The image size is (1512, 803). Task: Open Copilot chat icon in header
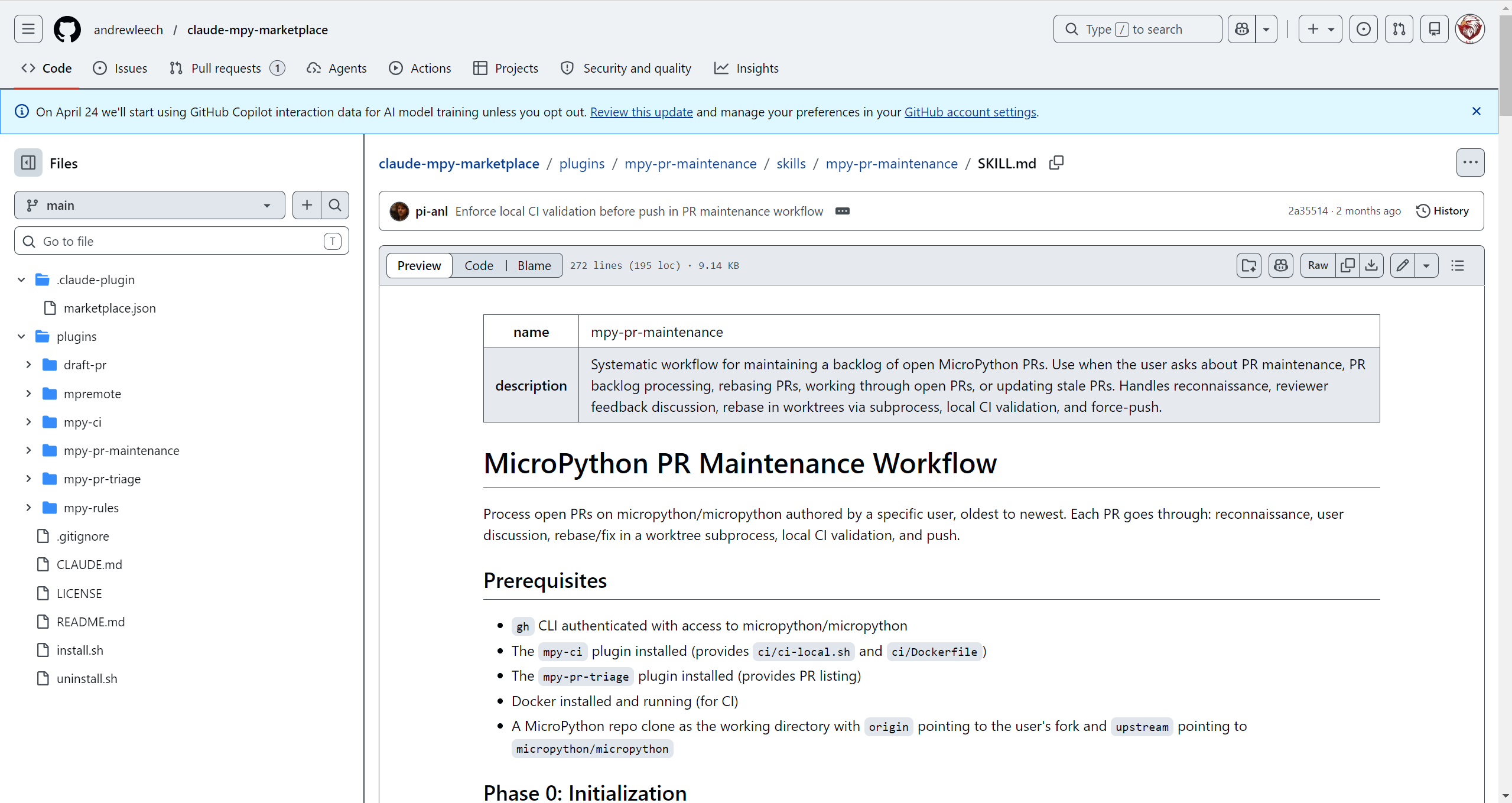click(1242, 29)
